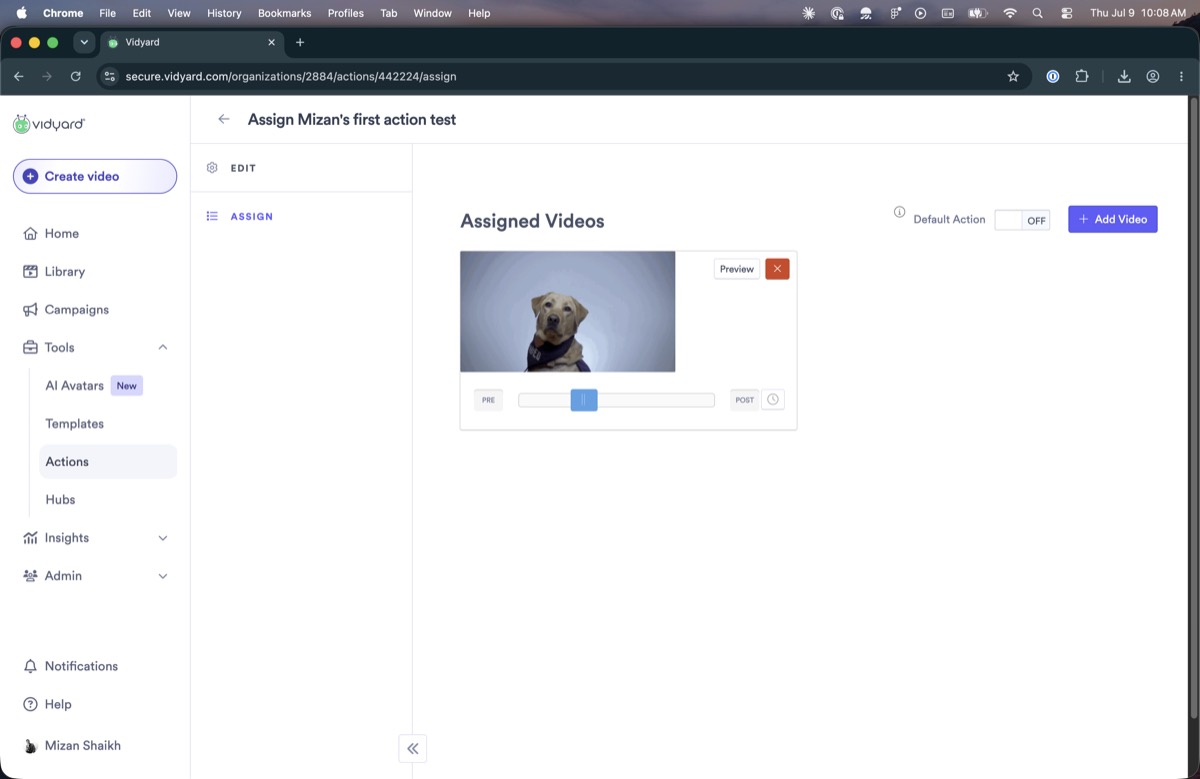1200x779 pixels.
Task: Click the Vidyard logo
Action: (49, 124)
